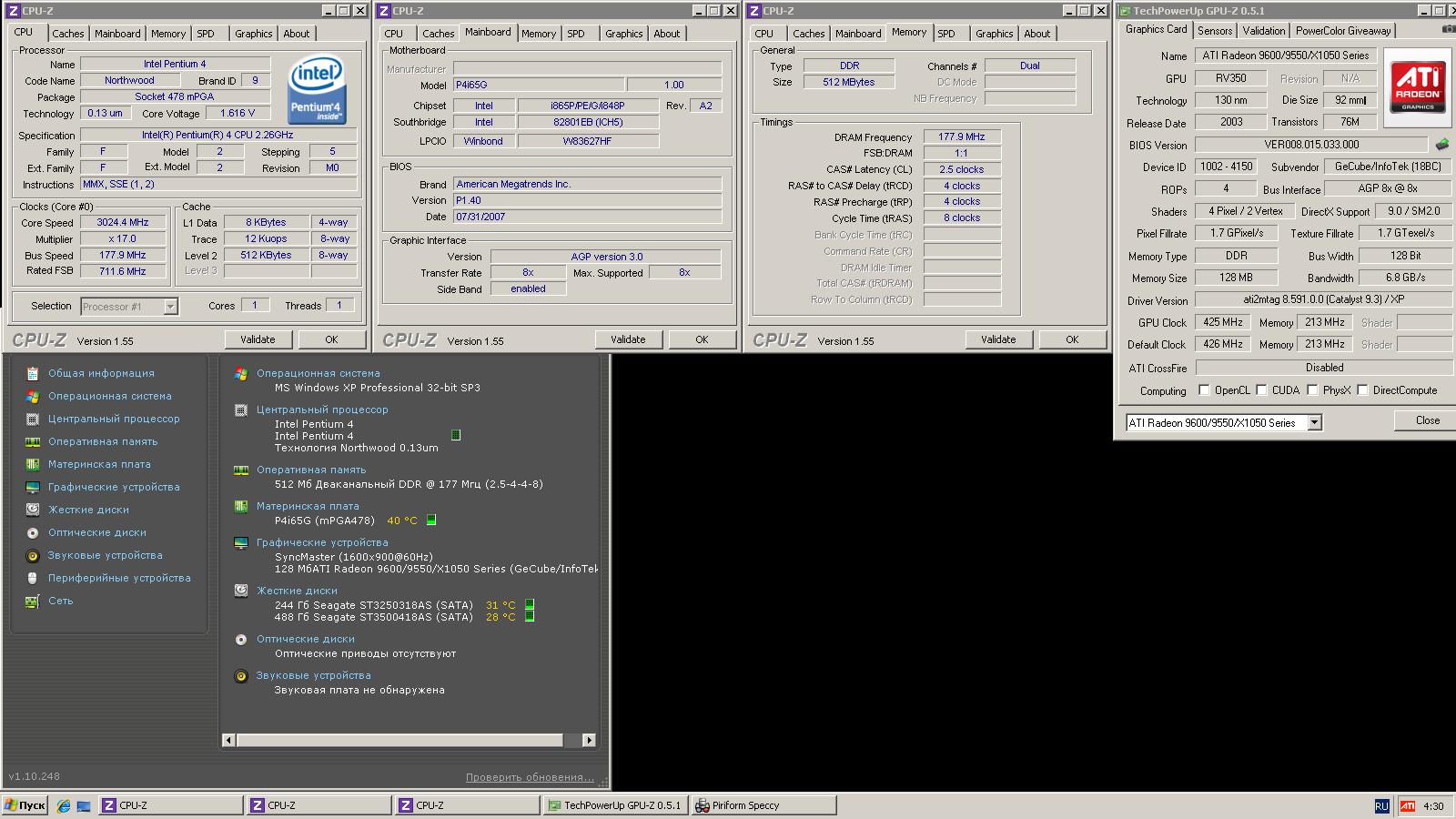Click the GPU-Z camera screenshot icon

(1448, 30)
